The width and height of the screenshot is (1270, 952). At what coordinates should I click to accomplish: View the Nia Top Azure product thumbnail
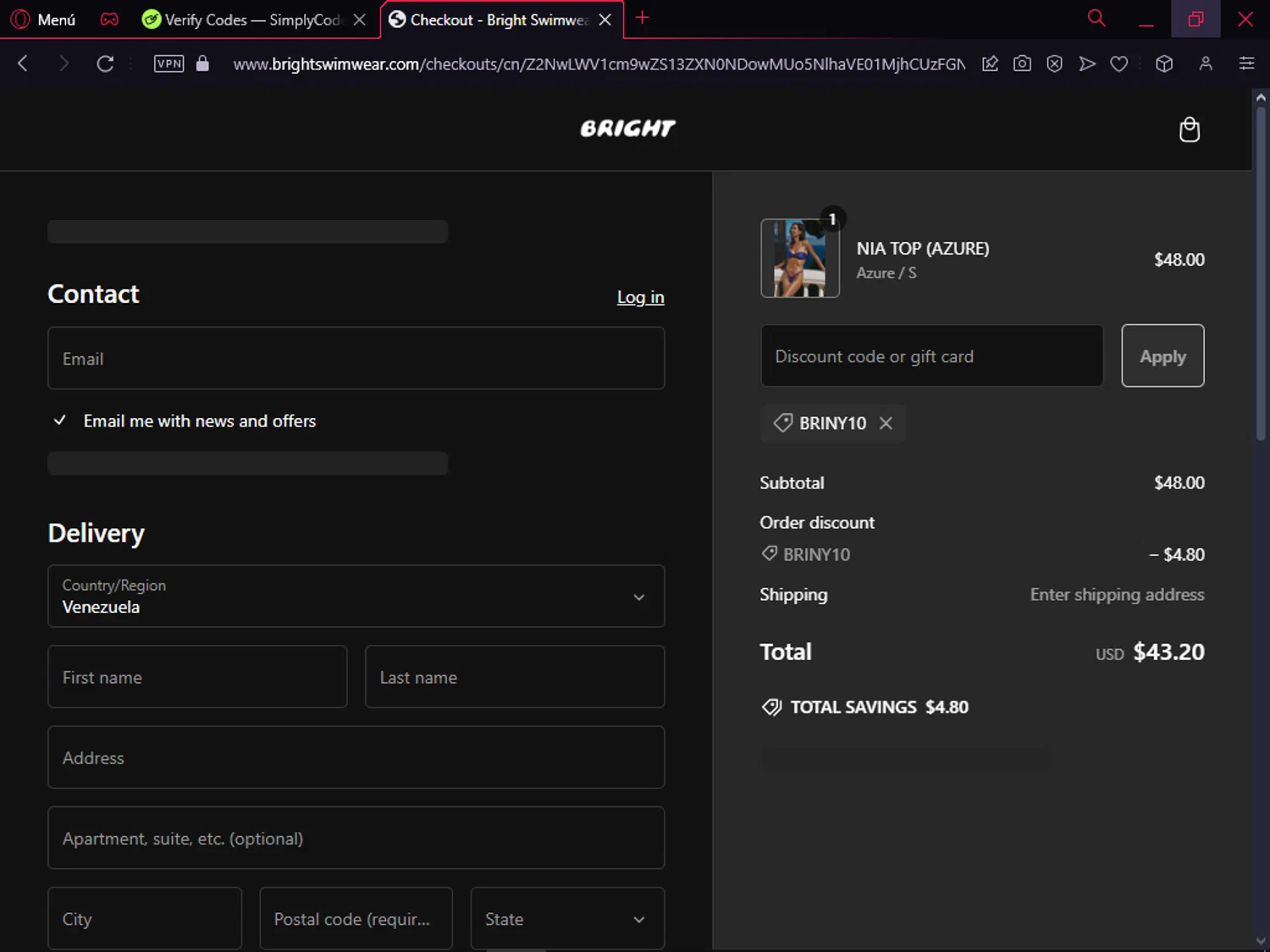[800, 258]
